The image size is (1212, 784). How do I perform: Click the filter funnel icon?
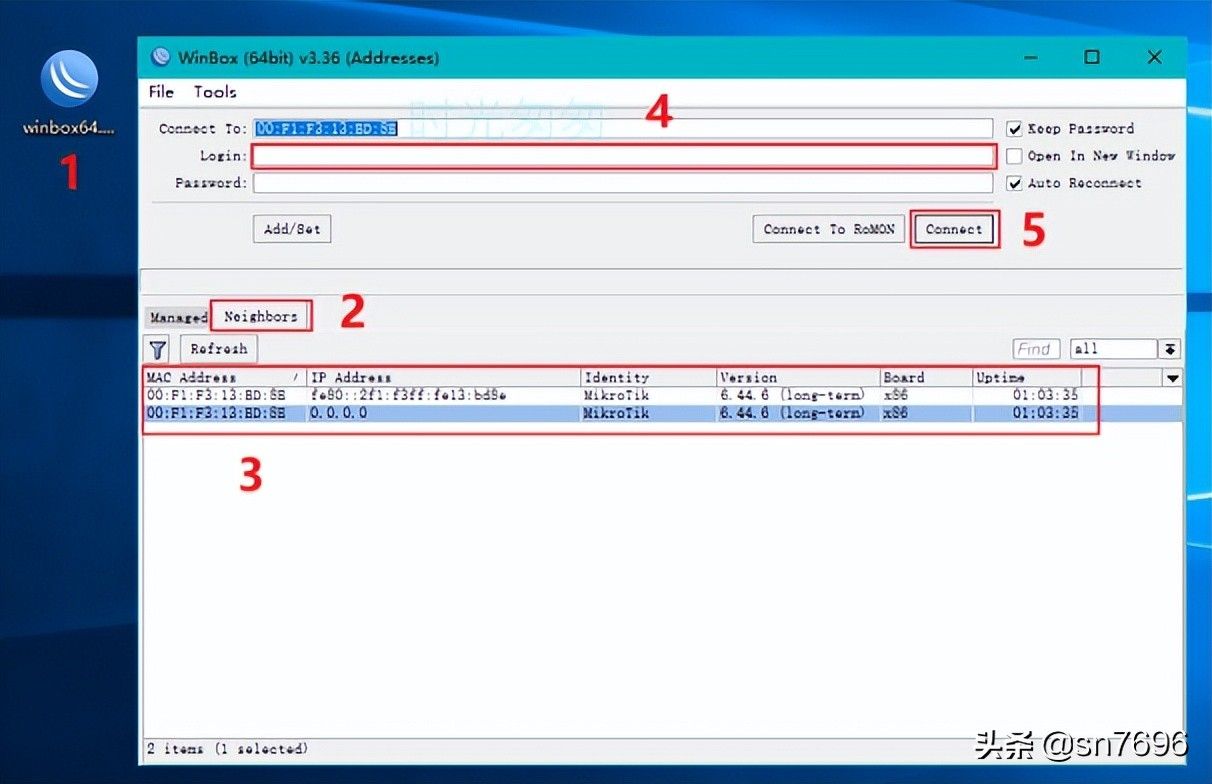pos(158,349)
